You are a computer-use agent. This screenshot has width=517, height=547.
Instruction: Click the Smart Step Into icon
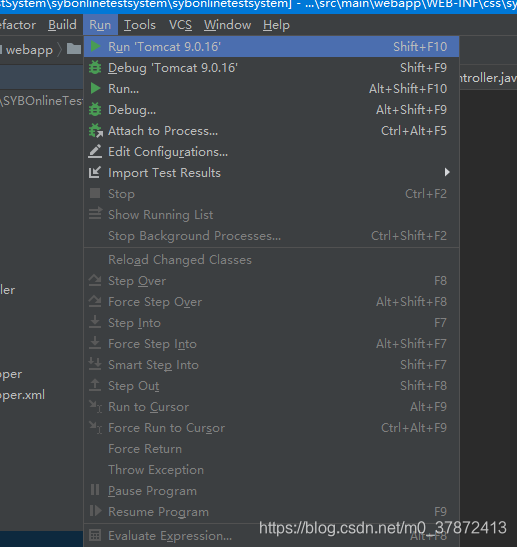click(95, 364)
